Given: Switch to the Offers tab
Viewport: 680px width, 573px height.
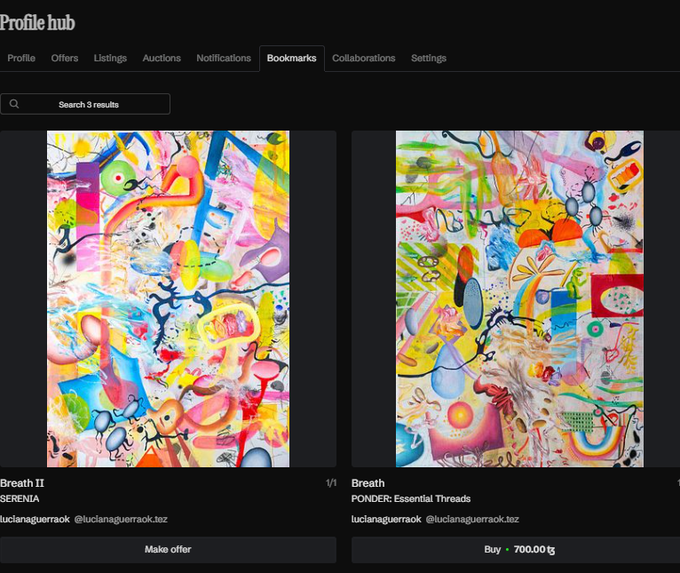Looking at the screenshot, I should click(65, 58).
